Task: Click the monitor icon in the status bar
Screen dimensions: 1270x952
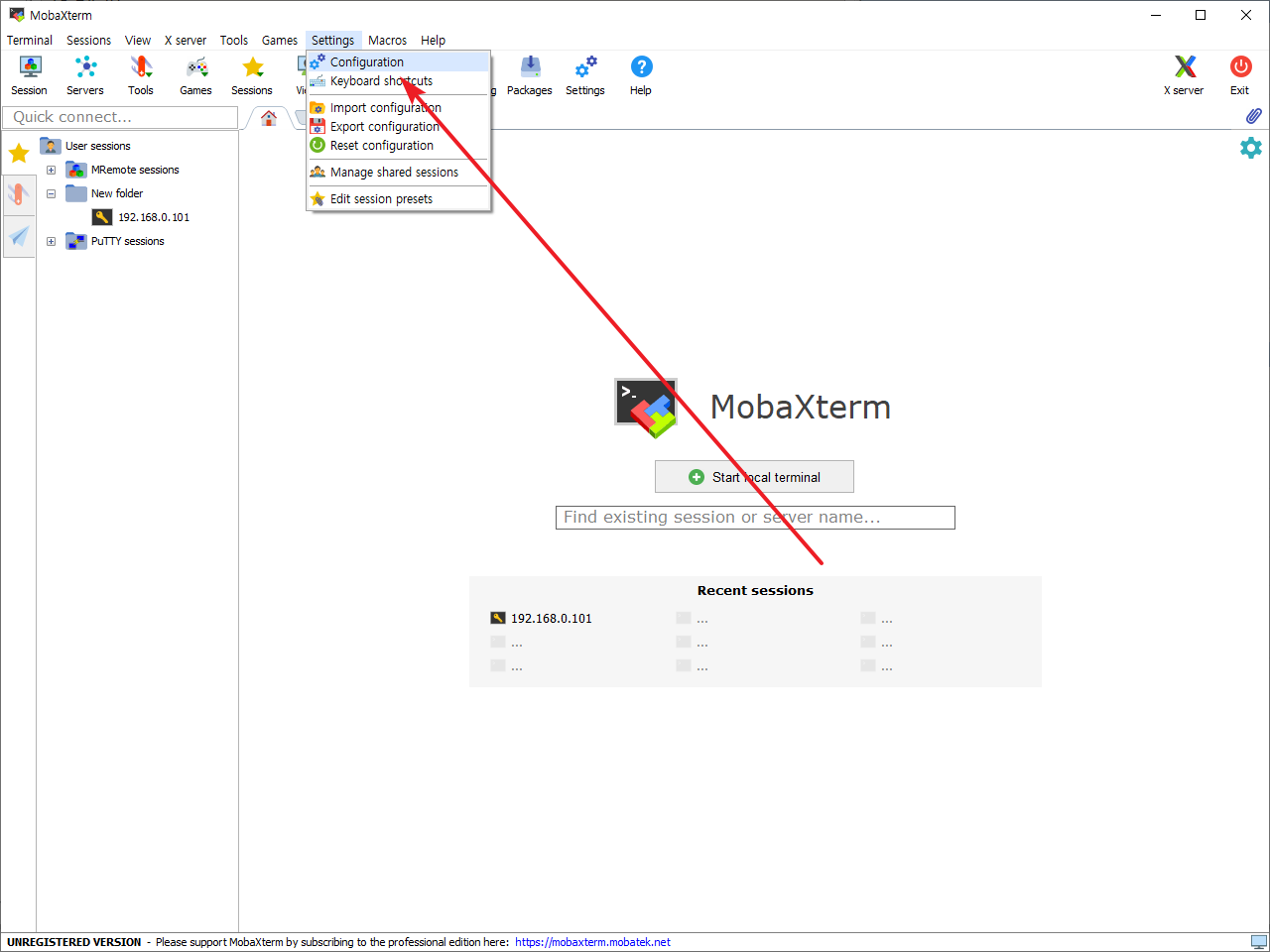Action: click(1258, 942)
